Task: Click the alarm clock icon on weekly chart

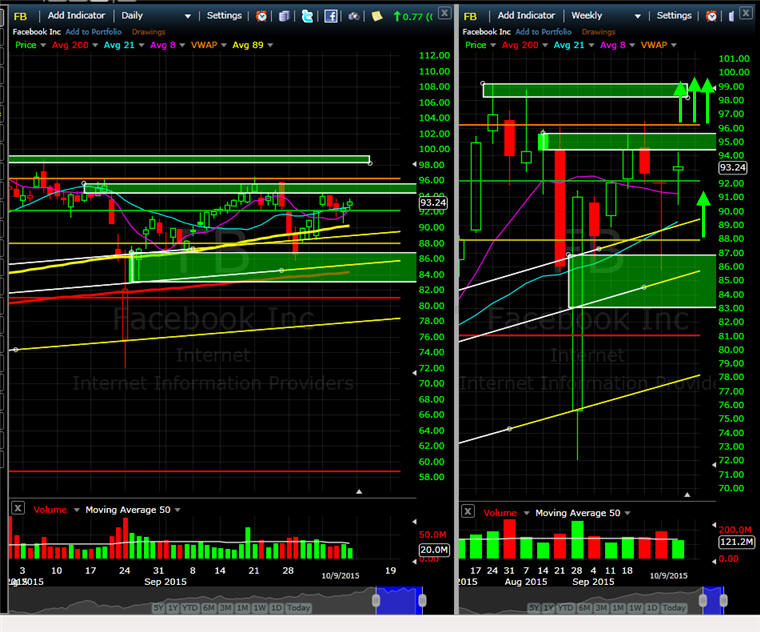Action: (711, 16)
